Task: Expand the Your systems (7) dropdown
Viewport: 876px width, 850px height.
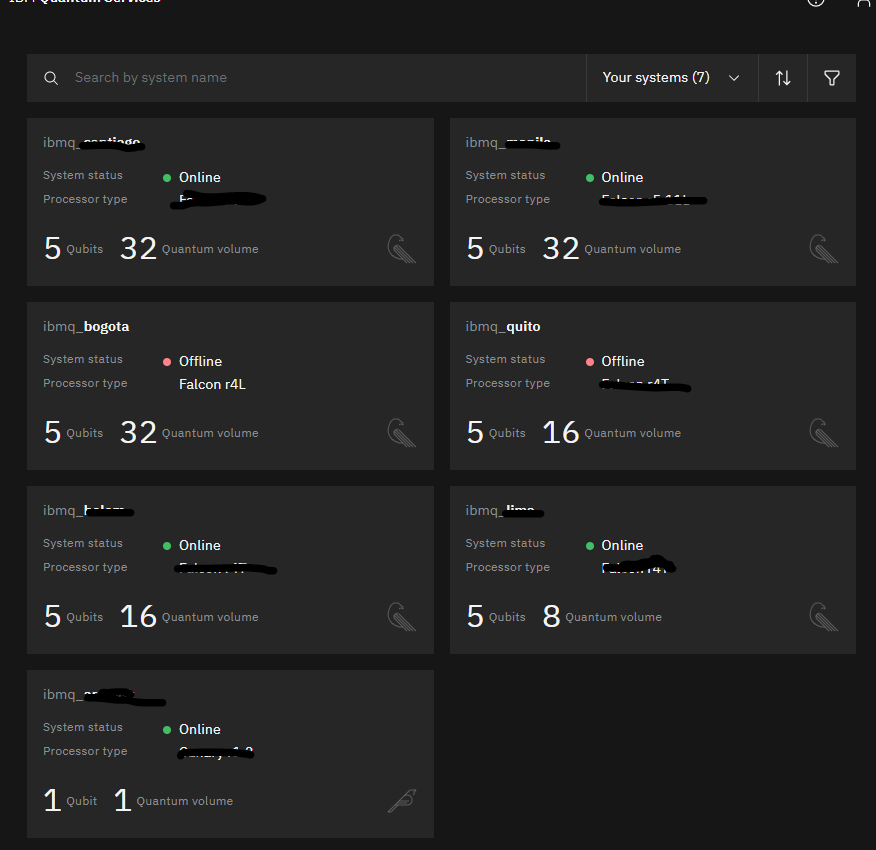Action: click(672, 78)
